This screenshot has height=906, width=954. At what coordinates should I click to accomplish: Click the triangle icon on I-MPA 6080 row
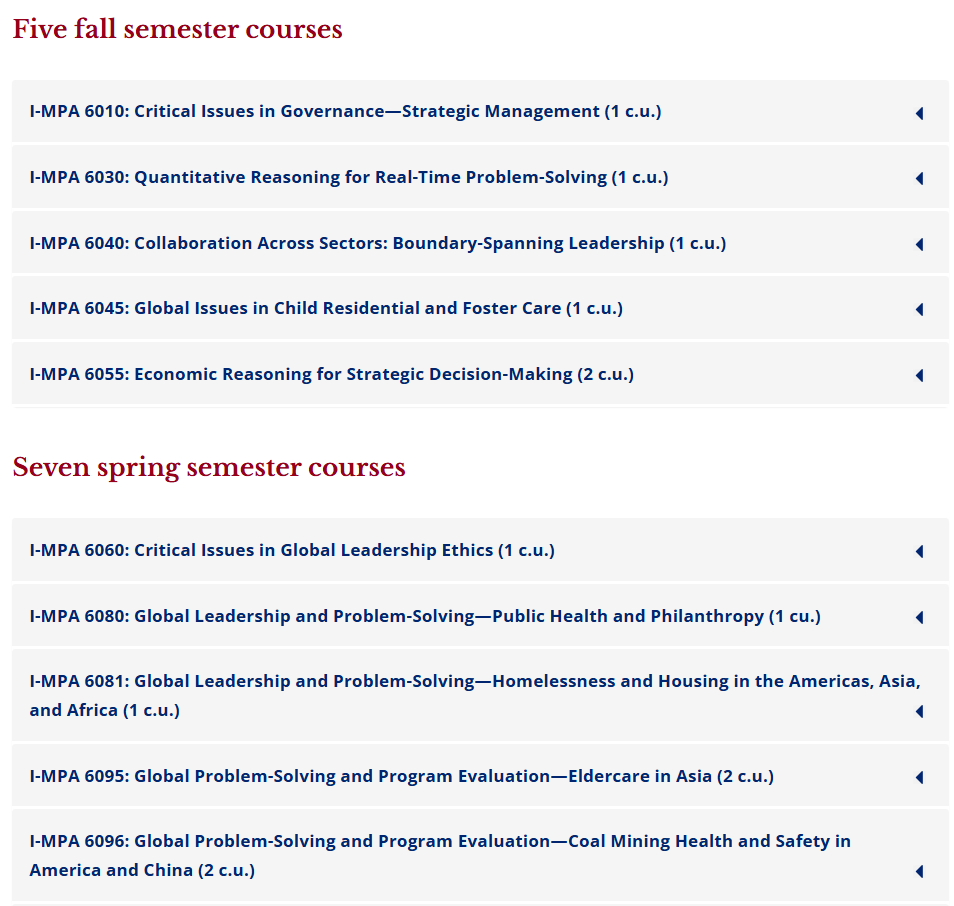point(919,617)
